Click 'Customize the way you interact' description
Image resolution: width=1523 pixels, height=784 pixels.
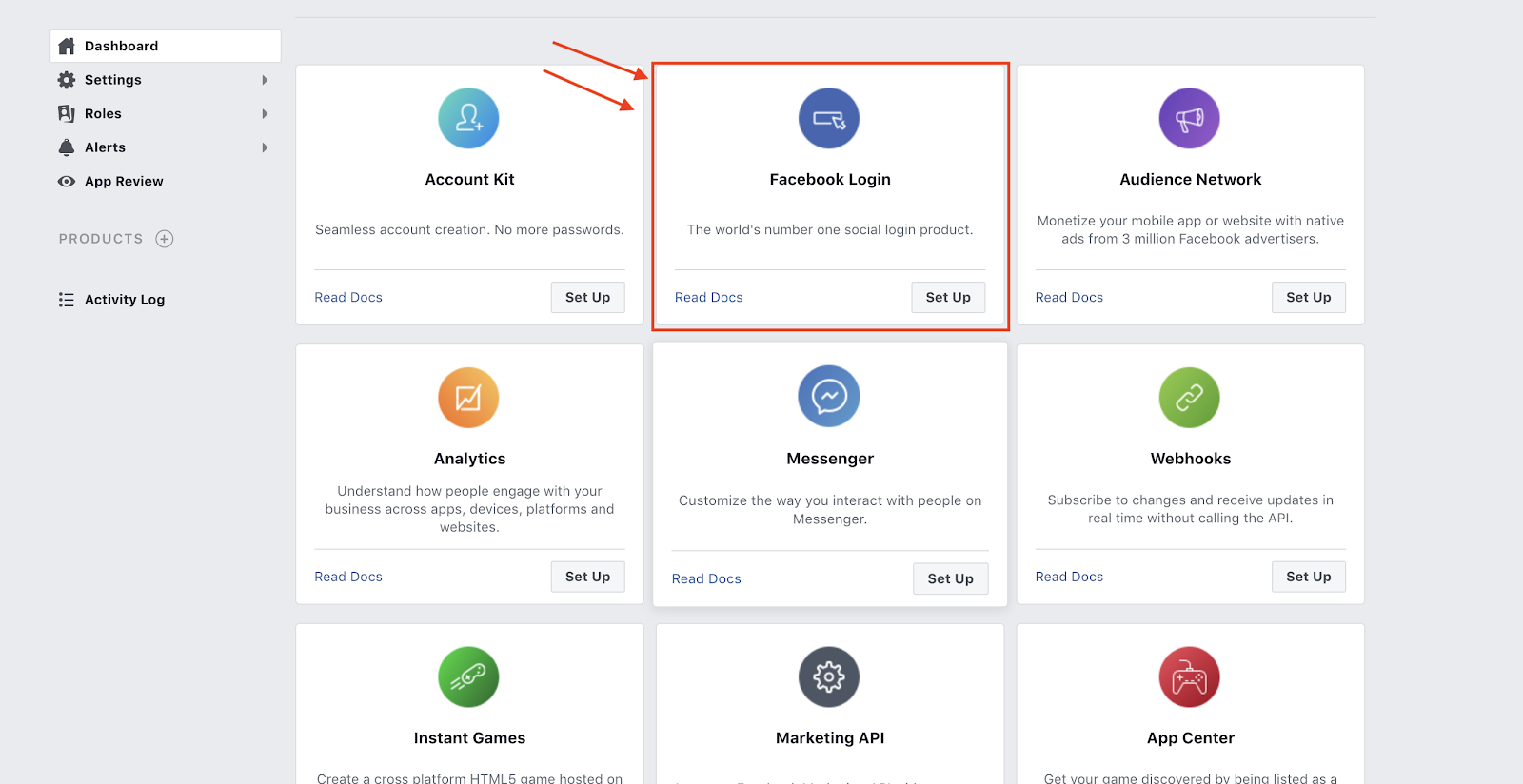coord(830,509)
